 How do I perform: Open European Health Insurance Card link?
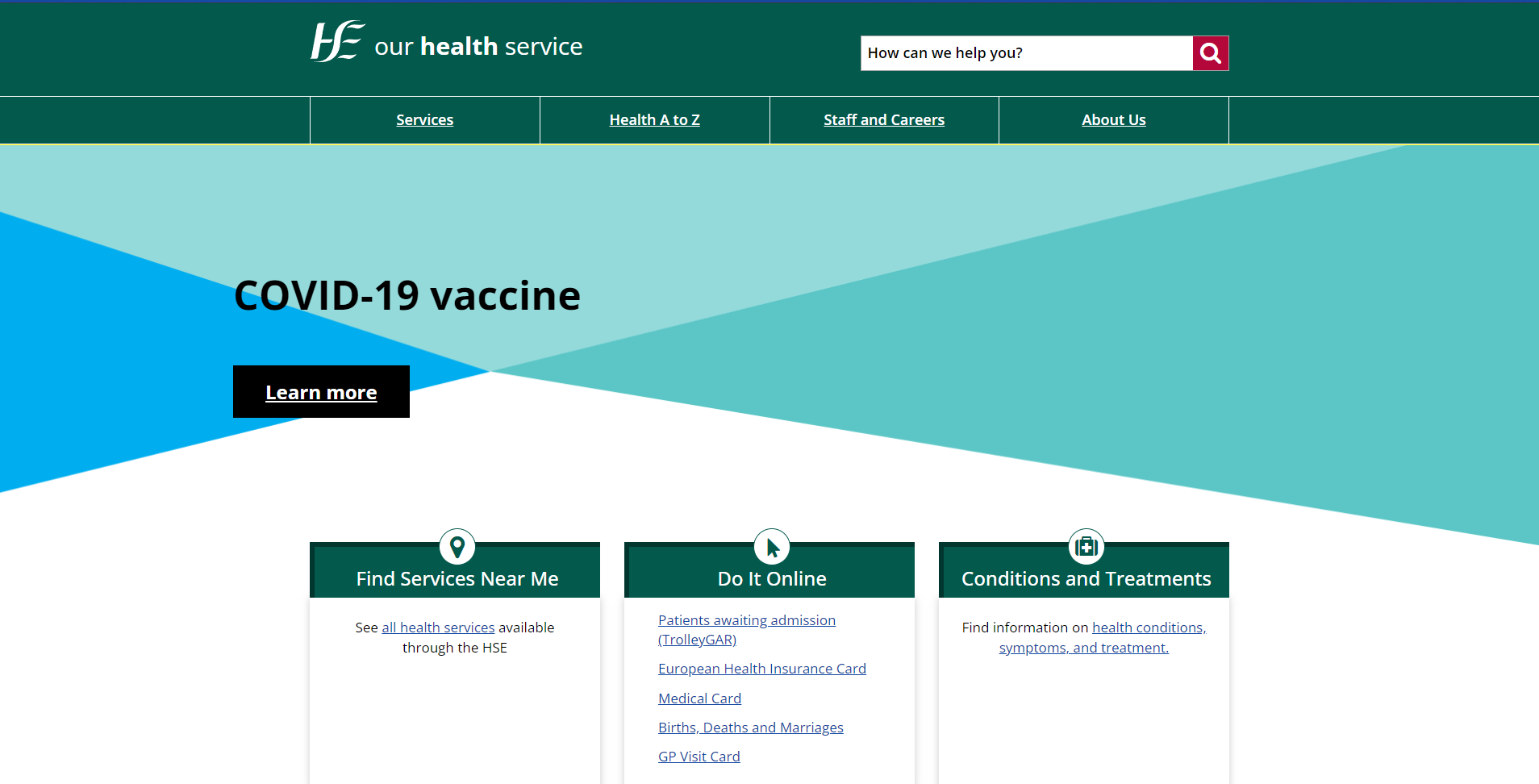pyautogui.click(x=761, y=669)
